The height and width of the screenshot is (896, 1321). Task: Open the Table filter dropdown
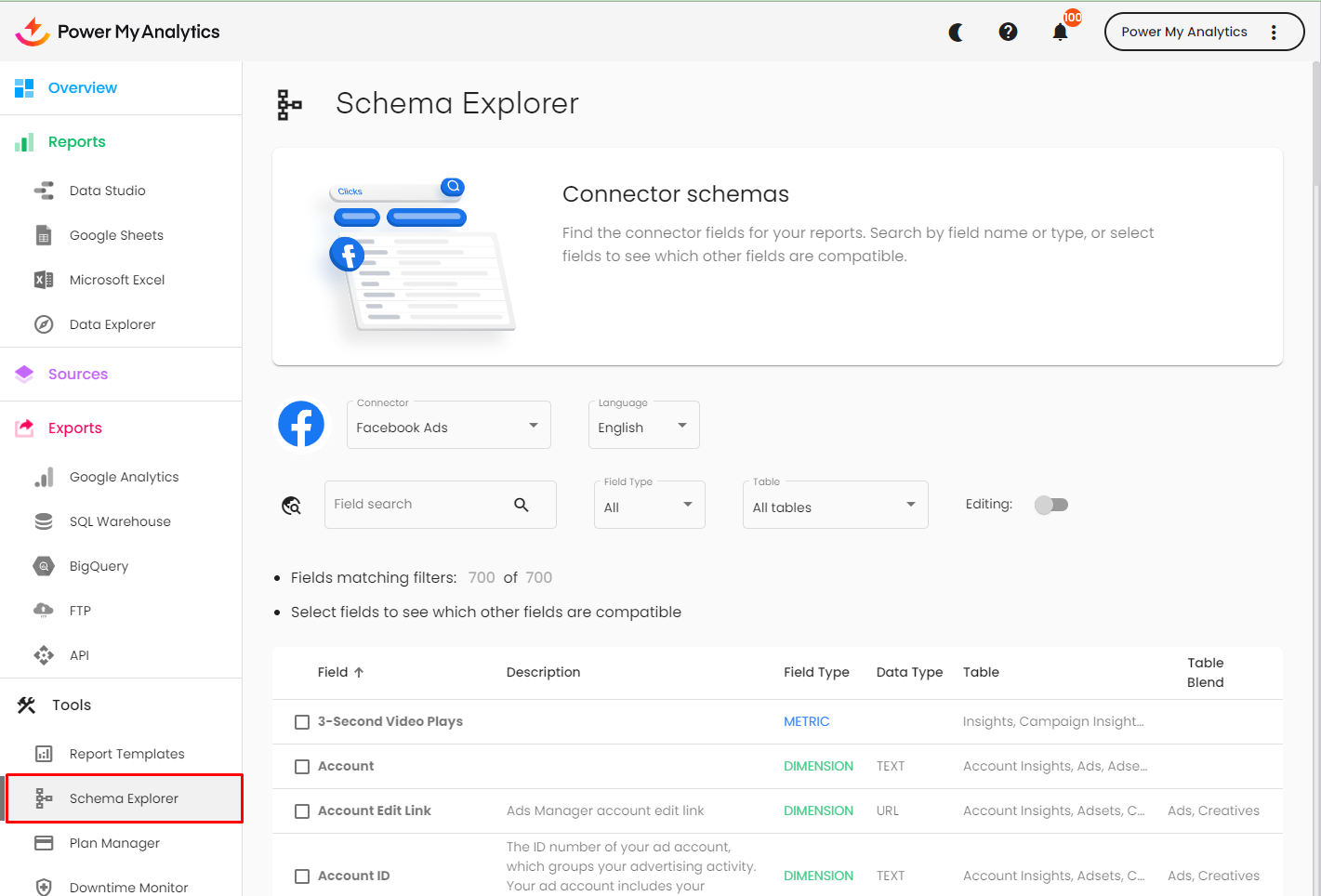pyautogui.click(x=835, y=506)
